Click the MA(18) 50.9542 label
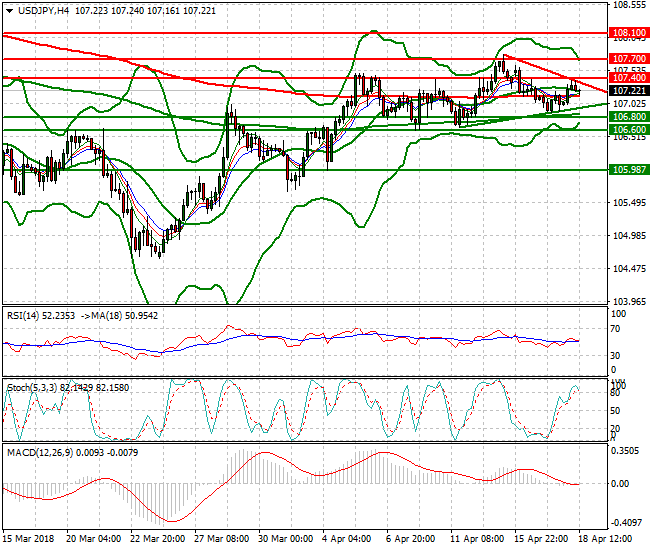The width and height of the screenshot is (650, 550). point(125,316)
